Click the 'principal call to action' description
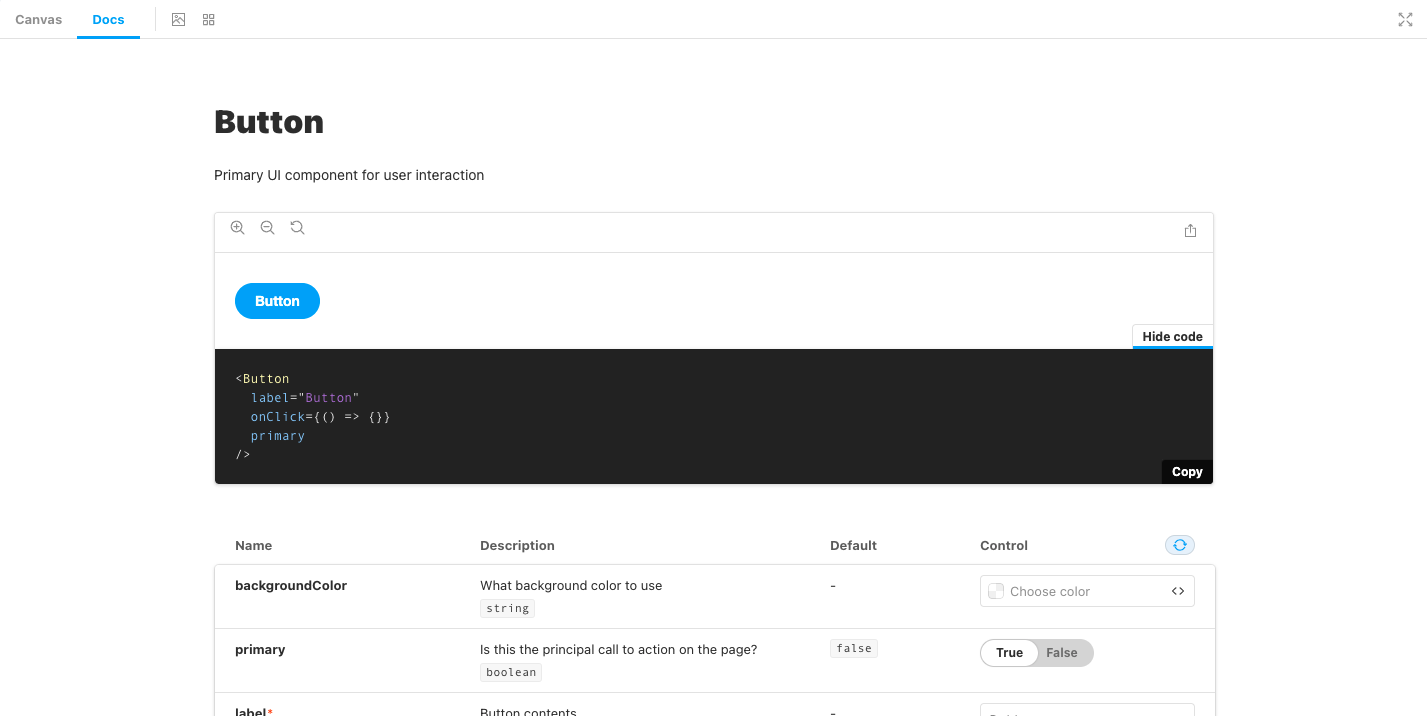The image size is (1427, 716). coord(619,650)
